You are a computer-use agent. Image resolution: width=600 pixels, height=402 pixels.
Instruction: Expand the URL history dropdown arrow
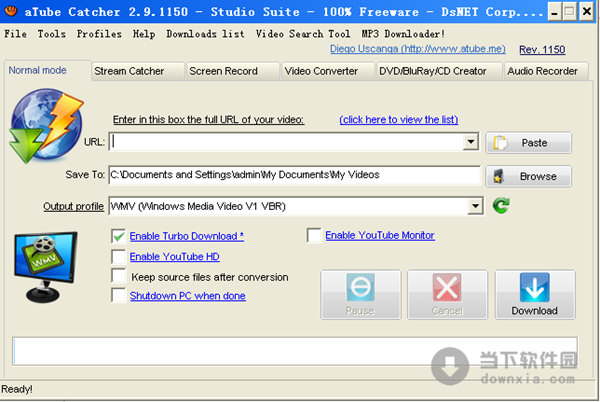click(471, 142)
